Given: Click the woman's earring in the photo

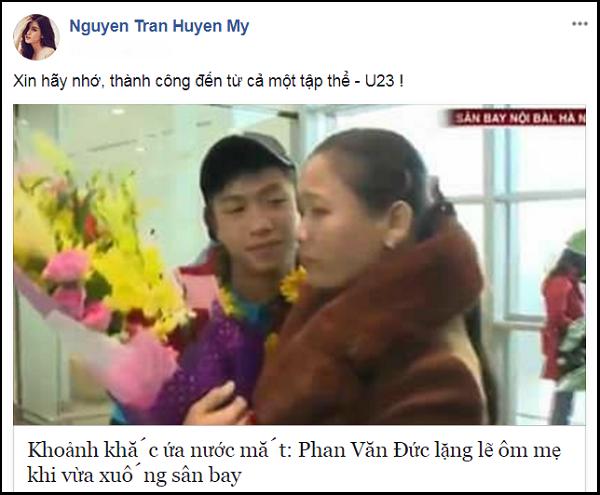Looking at the screenshot, I should click(391, 243).
